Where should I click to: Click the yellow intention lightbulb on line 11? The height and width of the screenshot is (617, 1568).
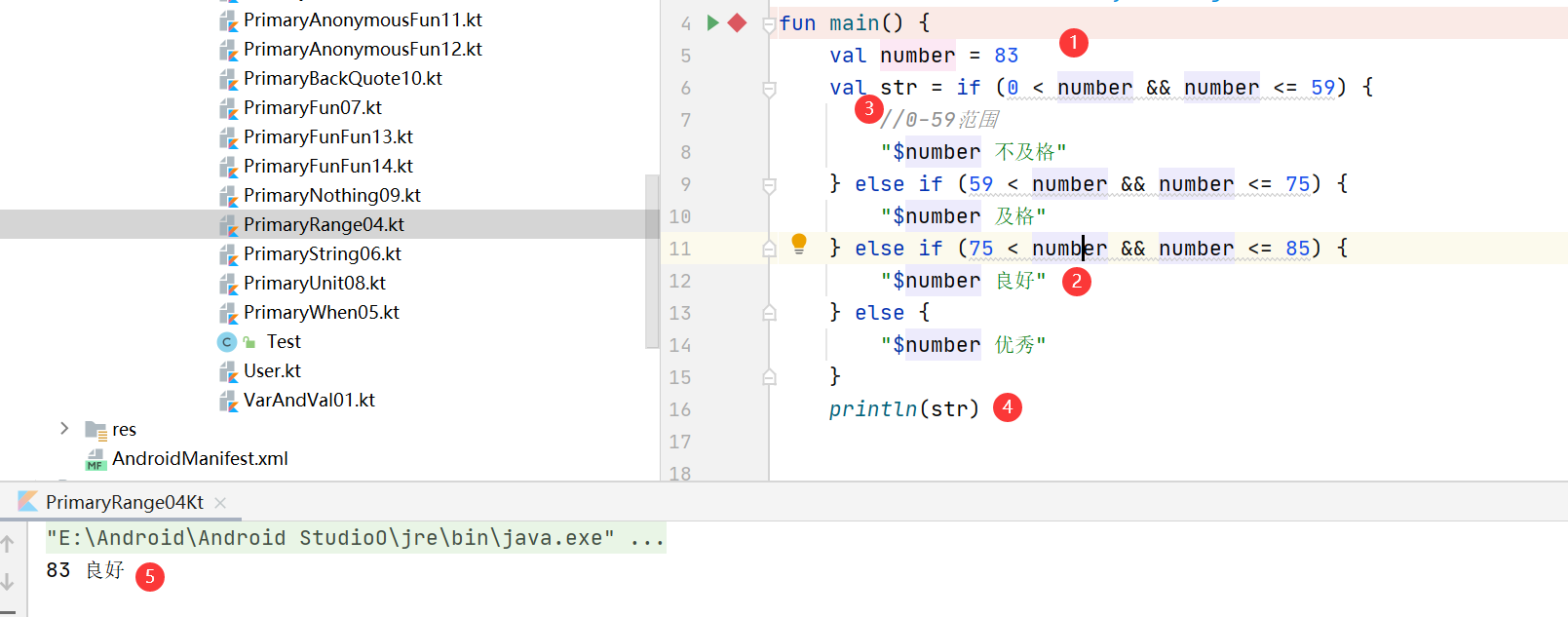799,244
